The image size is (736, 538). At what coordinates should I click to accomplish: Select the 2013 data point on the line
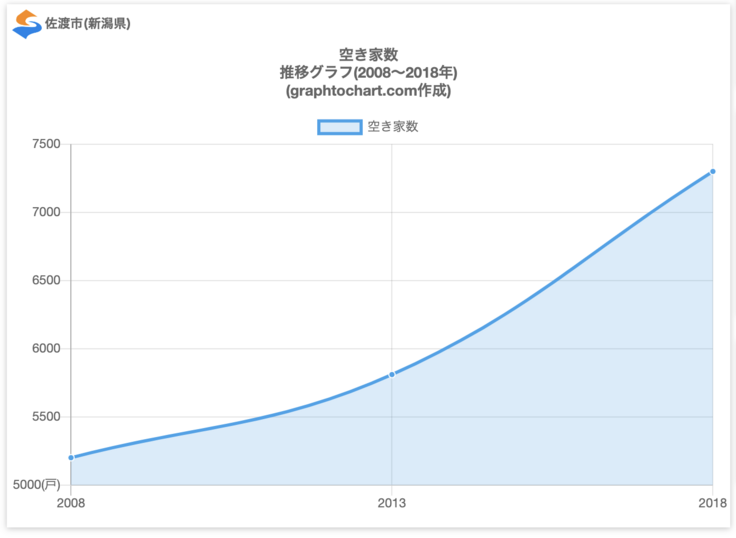pos(392,374)
